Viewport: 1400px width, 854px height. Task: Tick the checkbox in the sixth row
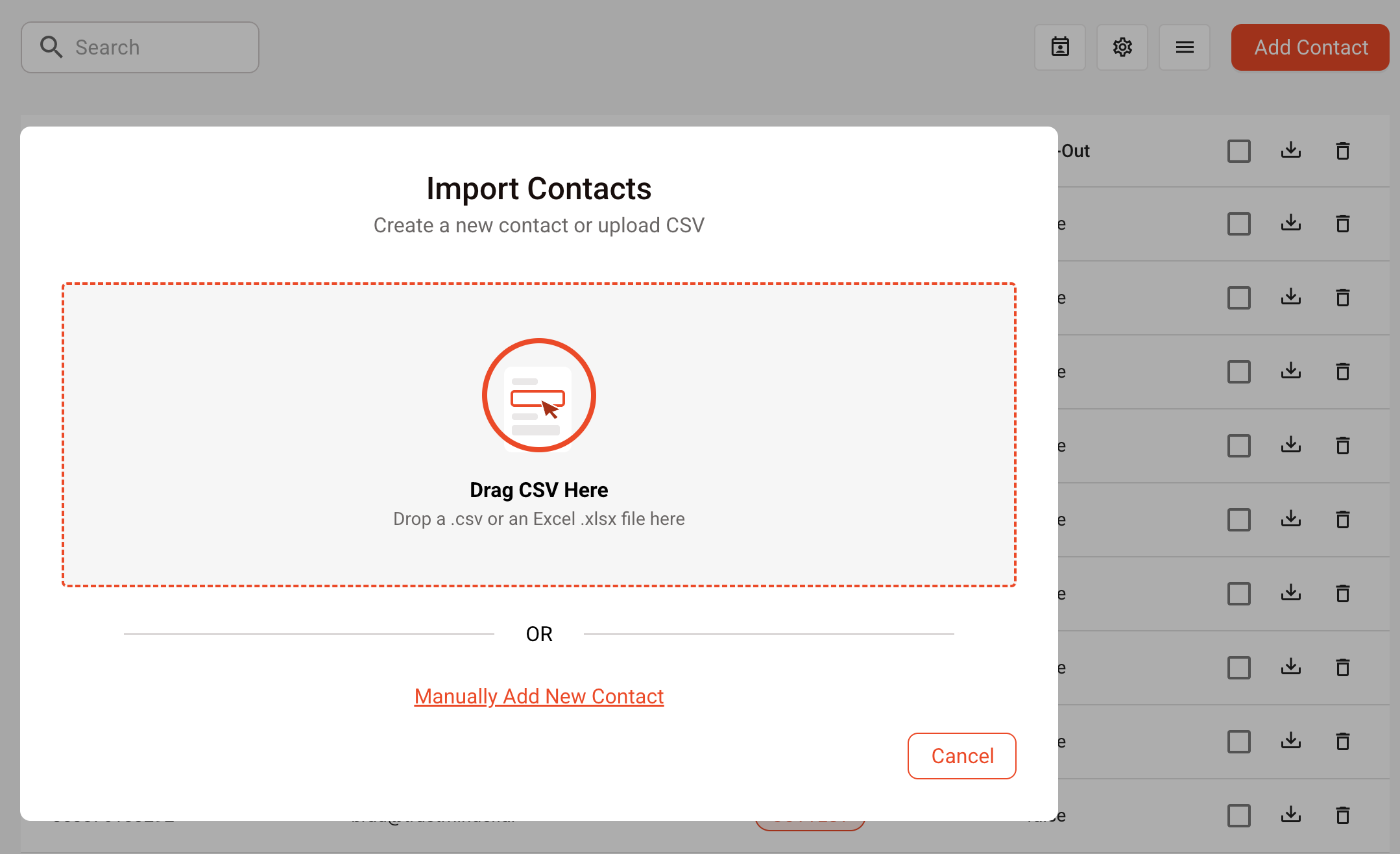1239,520
